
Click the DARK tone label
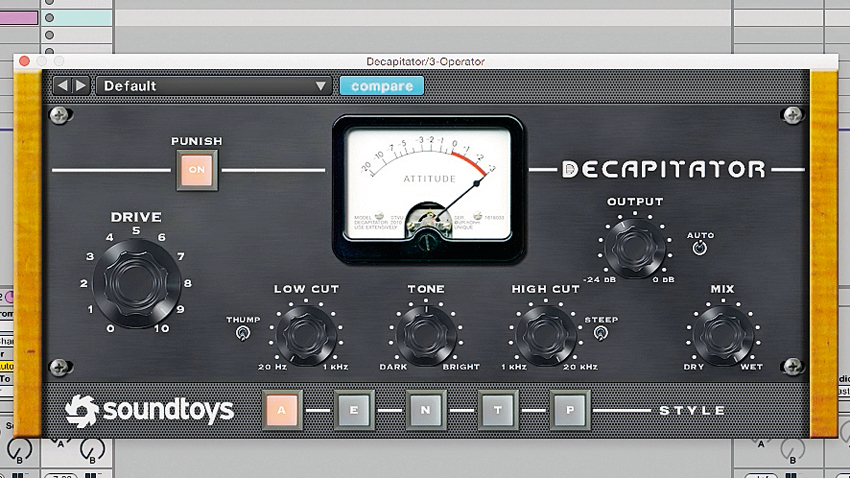click(x=393, y=367)
